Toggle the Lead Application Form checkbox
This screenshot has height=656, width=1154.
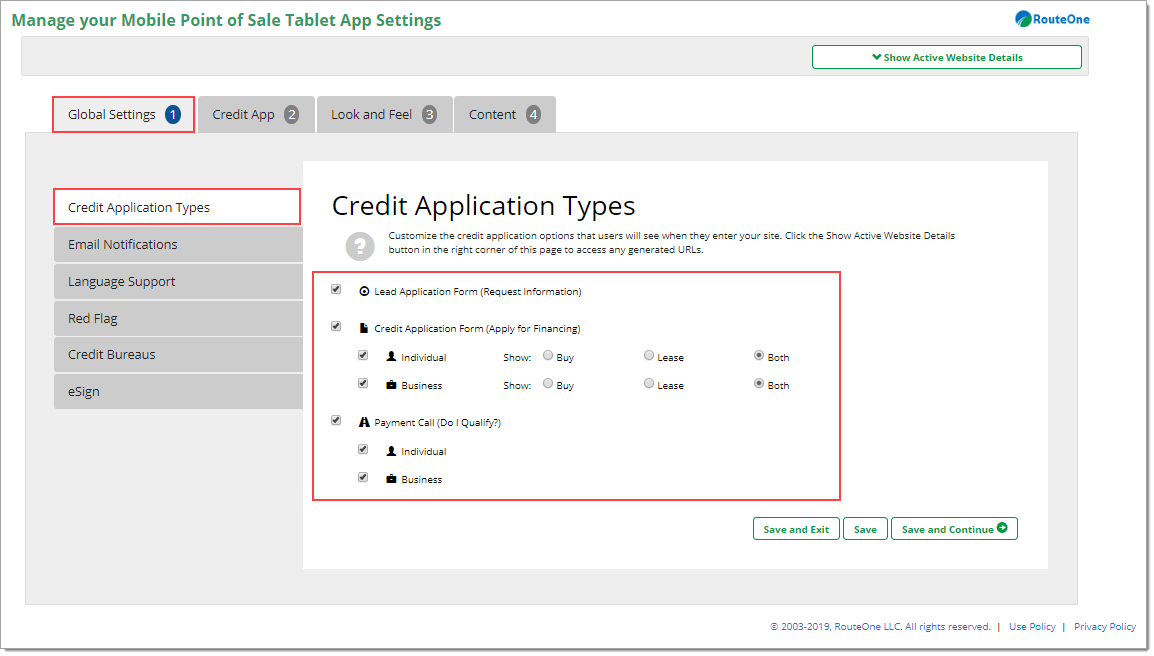tap(336, 289)
